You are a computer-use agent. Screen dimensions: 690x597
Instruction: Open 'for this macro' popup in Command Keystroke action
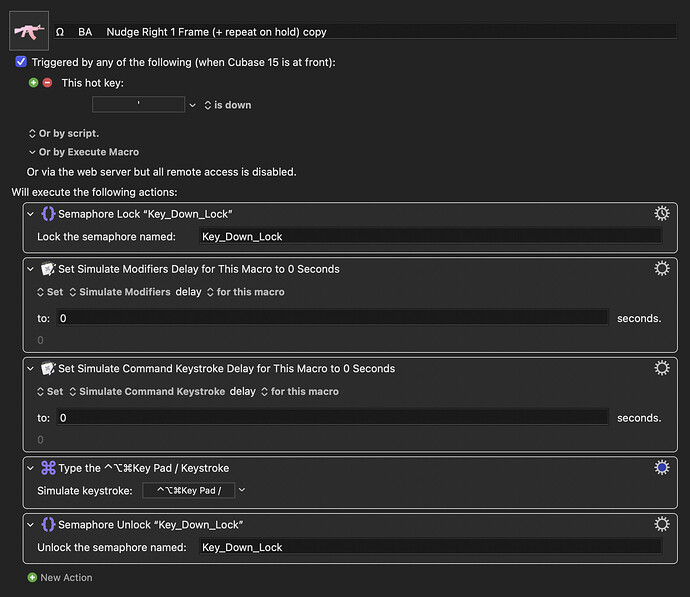(300, 392)
